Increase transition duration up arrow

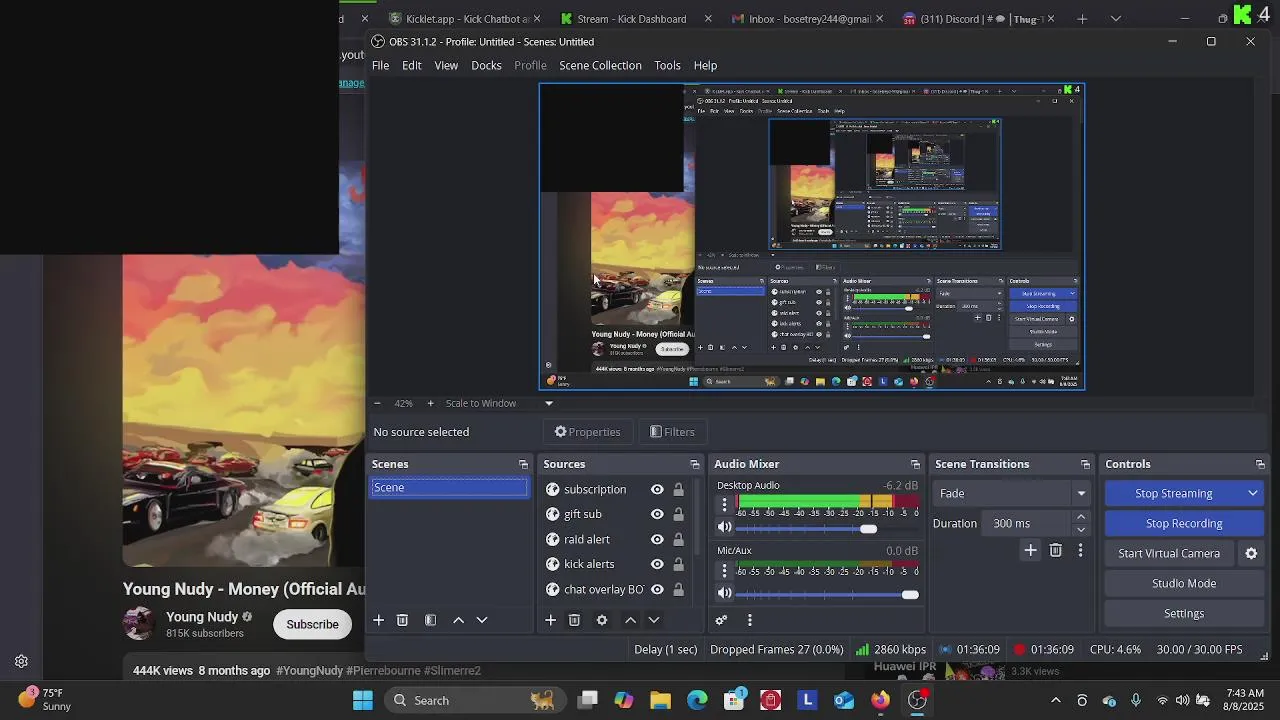point(1081,517)
